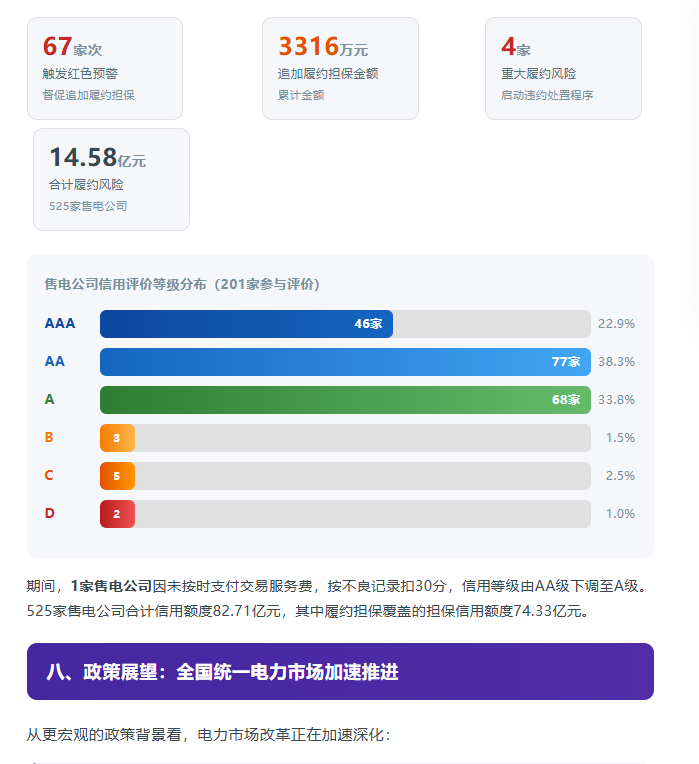Click the credit rating chart title
This screenshot has width=699, height=764.
point(182,284)
